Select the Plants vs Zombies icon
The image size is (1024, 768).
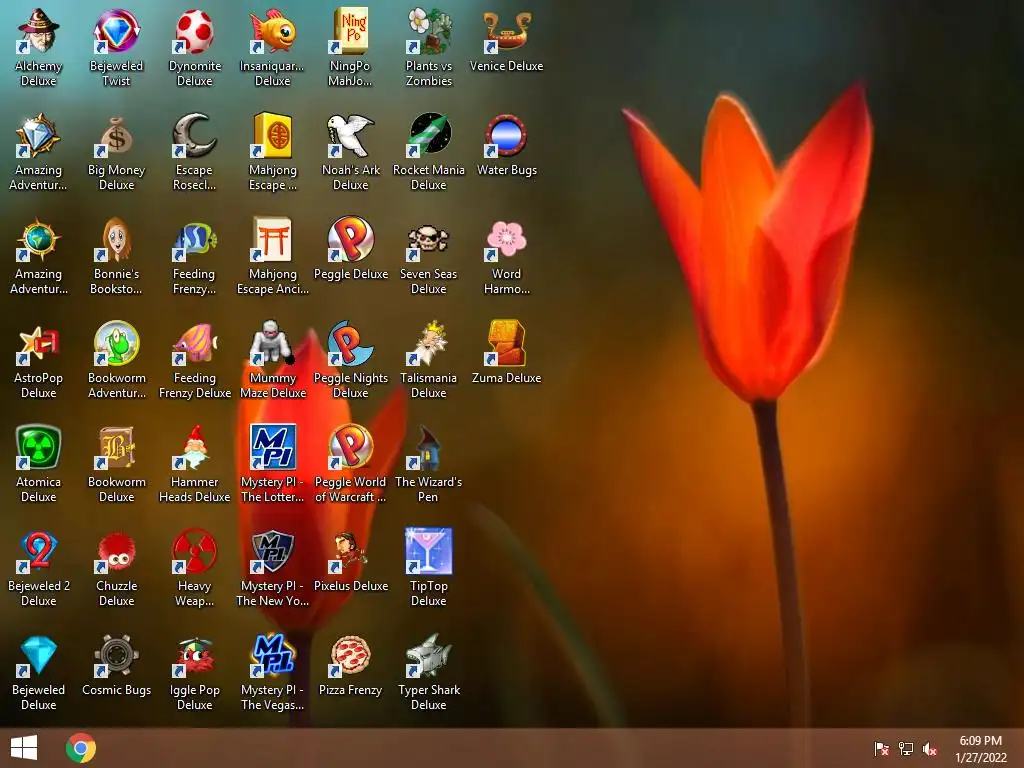coord(428,31)
